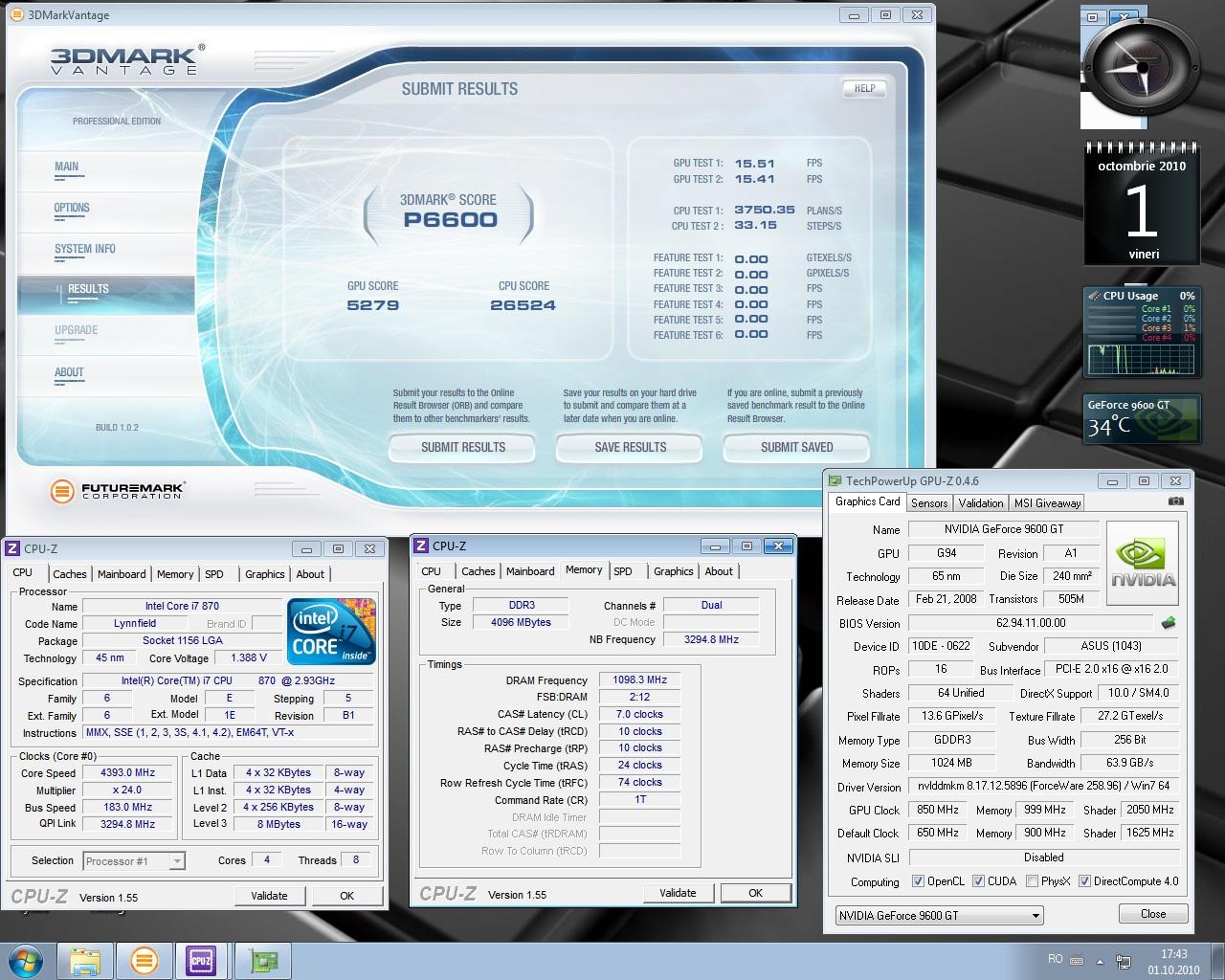
Task: Open the GPU selection dropdown in GPU-Z
Action: pos(939,915)
